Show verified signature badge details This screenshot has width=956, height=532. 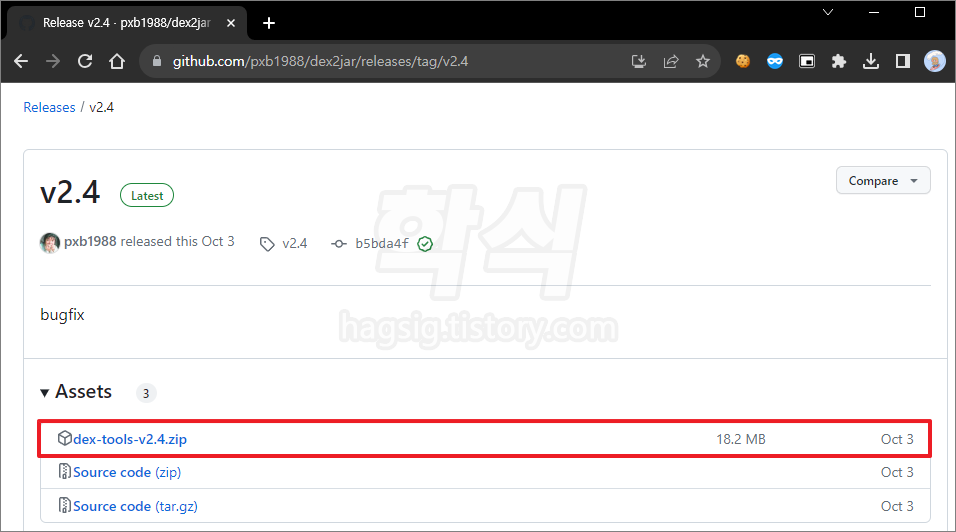[x=425, y=244]
